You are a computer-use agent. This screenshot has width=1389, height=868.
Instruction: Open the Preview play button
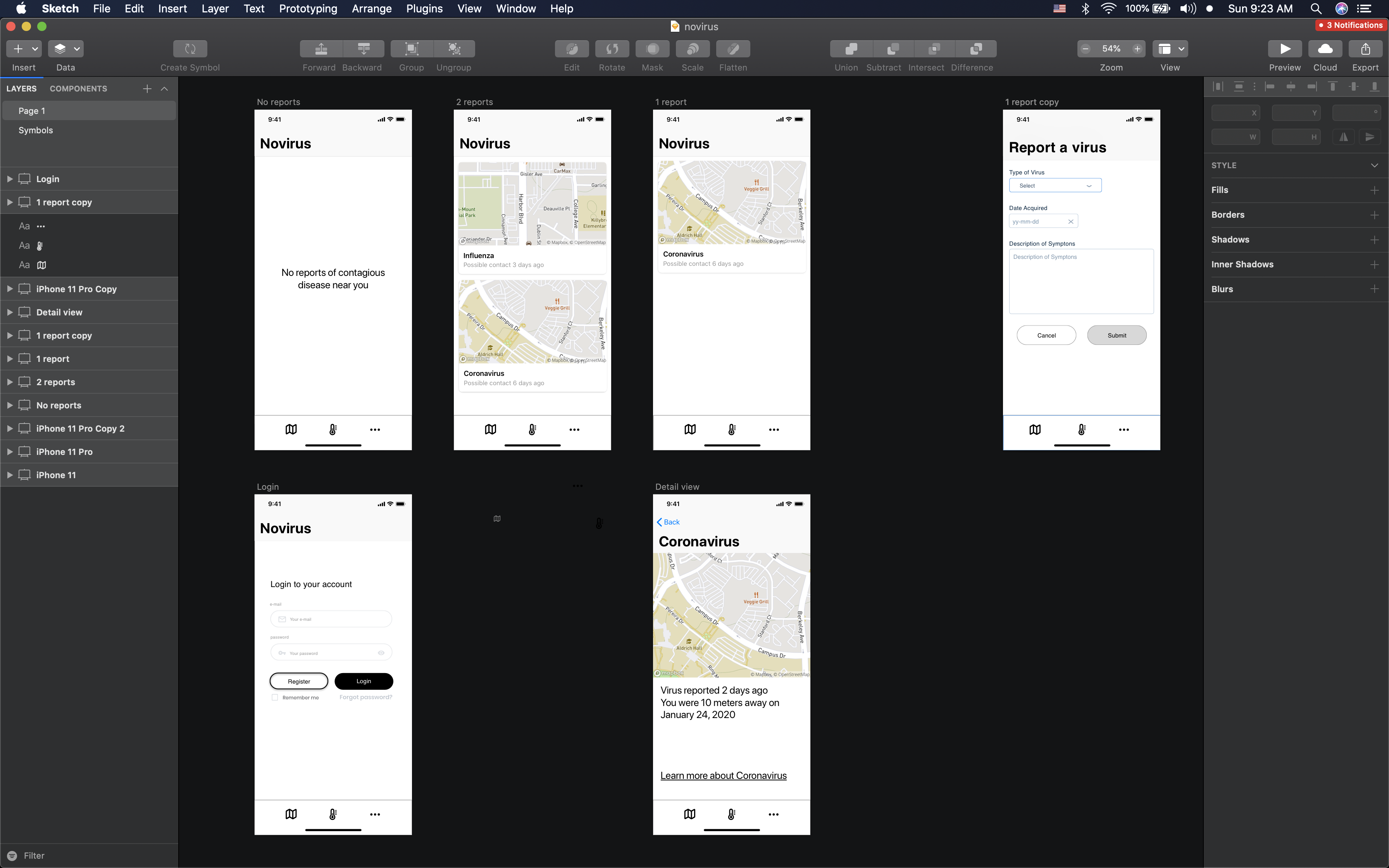[1284, 49]
